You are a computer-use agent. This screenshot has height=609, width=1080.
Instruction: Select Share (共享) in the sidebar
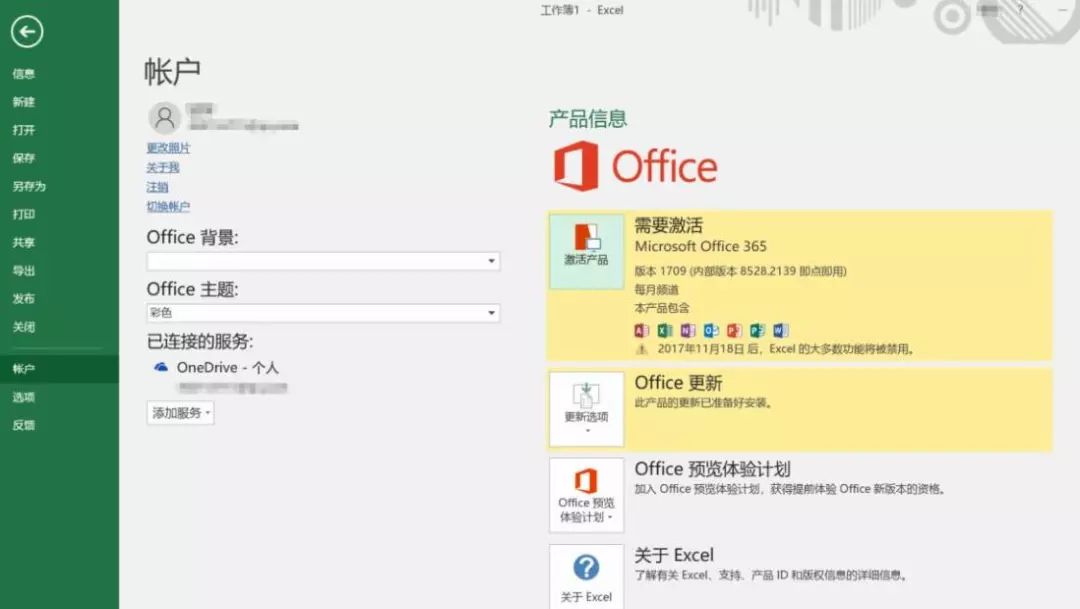point(23,242)
